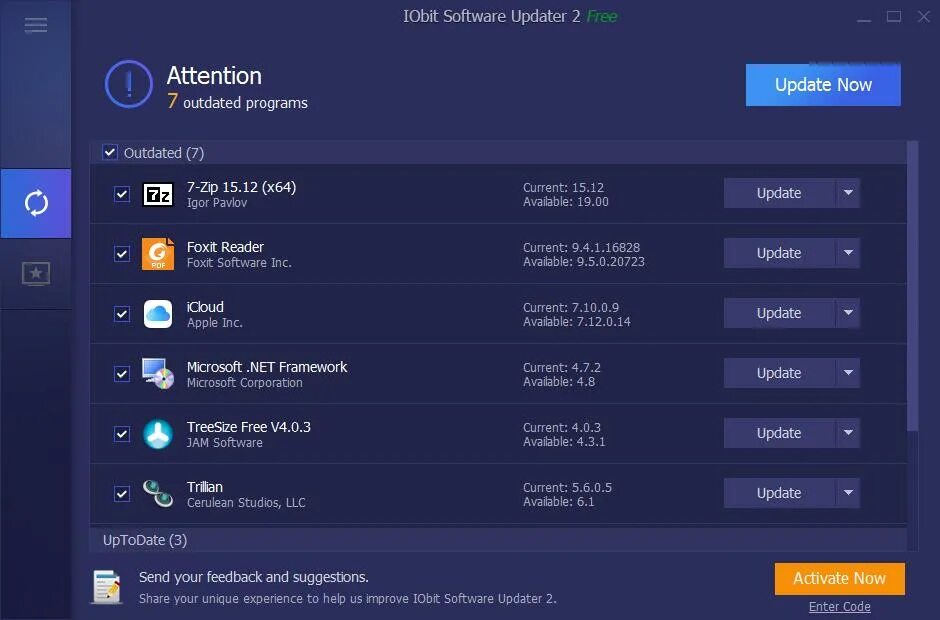
Task: Open the iCloud update dropdown arrow
Action: (848, 313)
